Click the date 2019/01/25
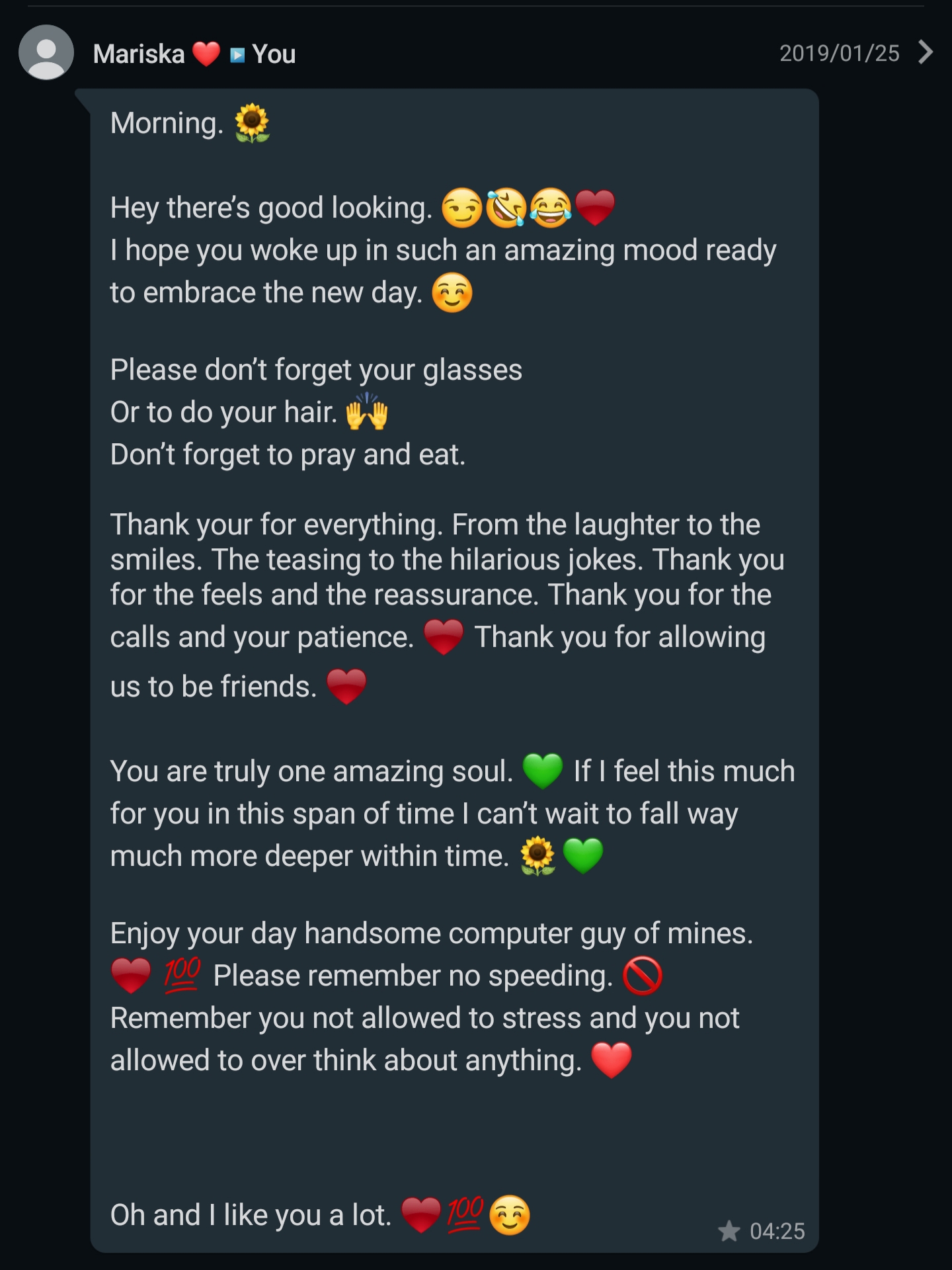The image size is (952, 1270). click(839, 53)
